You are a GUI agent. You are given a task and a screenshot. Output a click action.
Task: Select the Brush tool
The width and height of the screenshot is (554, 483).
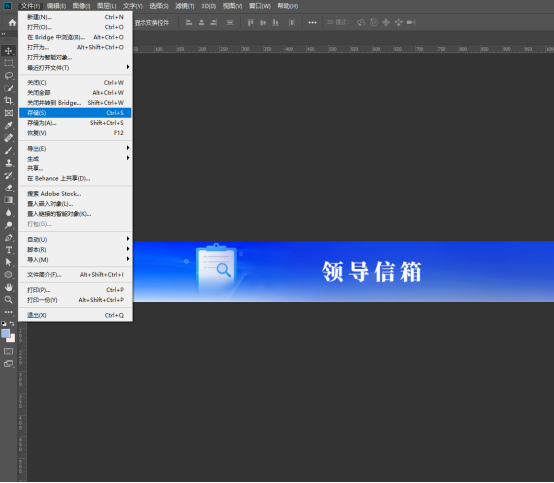click(8, 151)
